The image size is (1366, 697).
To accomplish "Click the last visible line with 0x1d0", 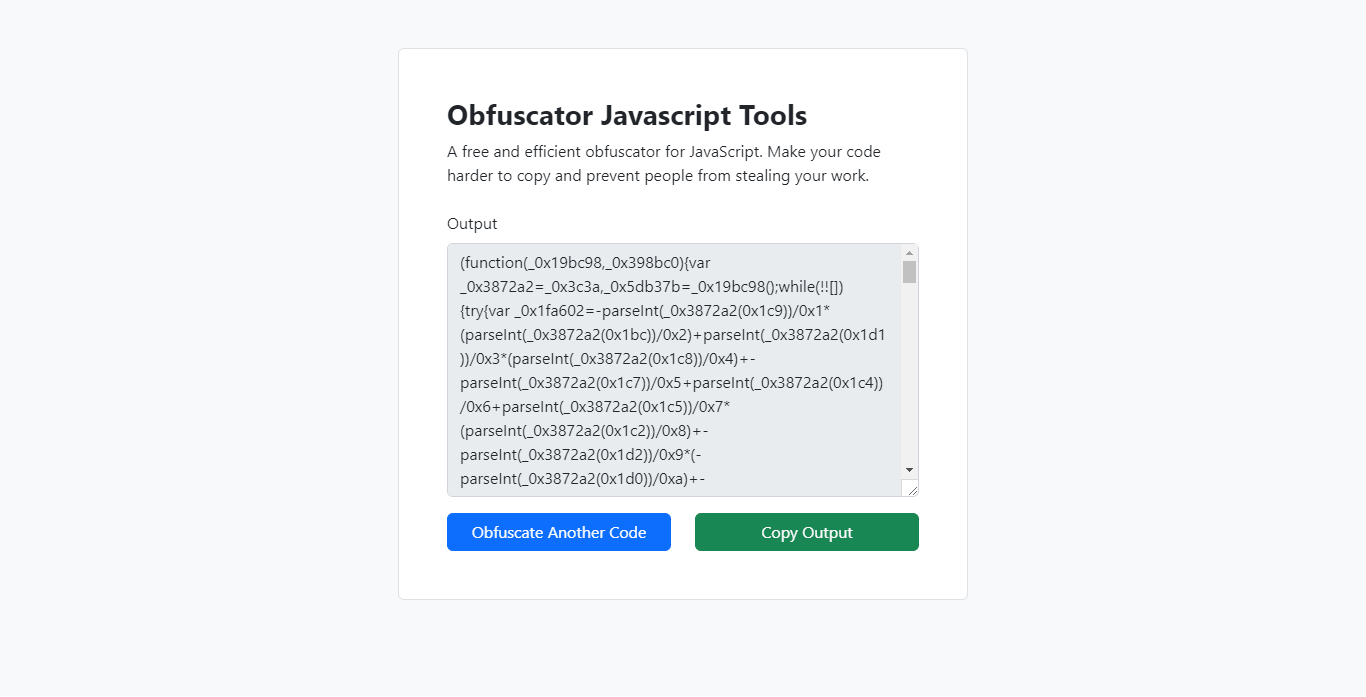I will pyautogui.click(x=582, y=479).
